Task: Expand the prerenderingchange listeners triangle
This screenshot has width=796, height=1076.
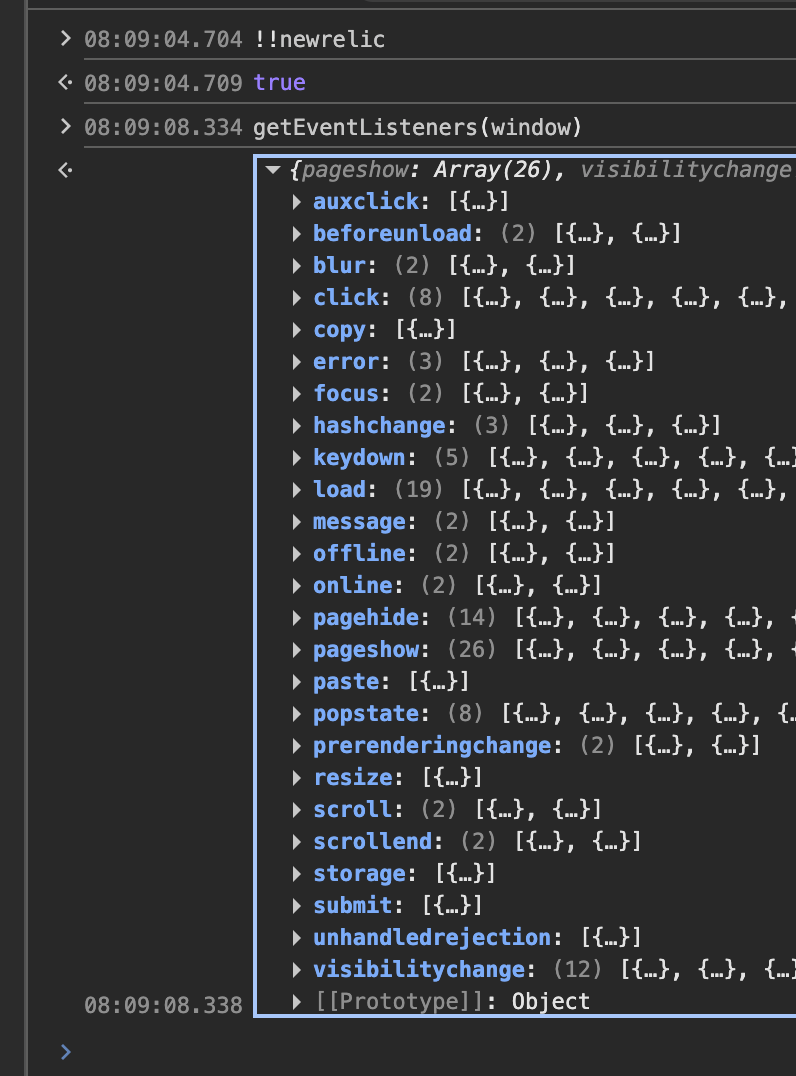Action: tap(296, 746)
